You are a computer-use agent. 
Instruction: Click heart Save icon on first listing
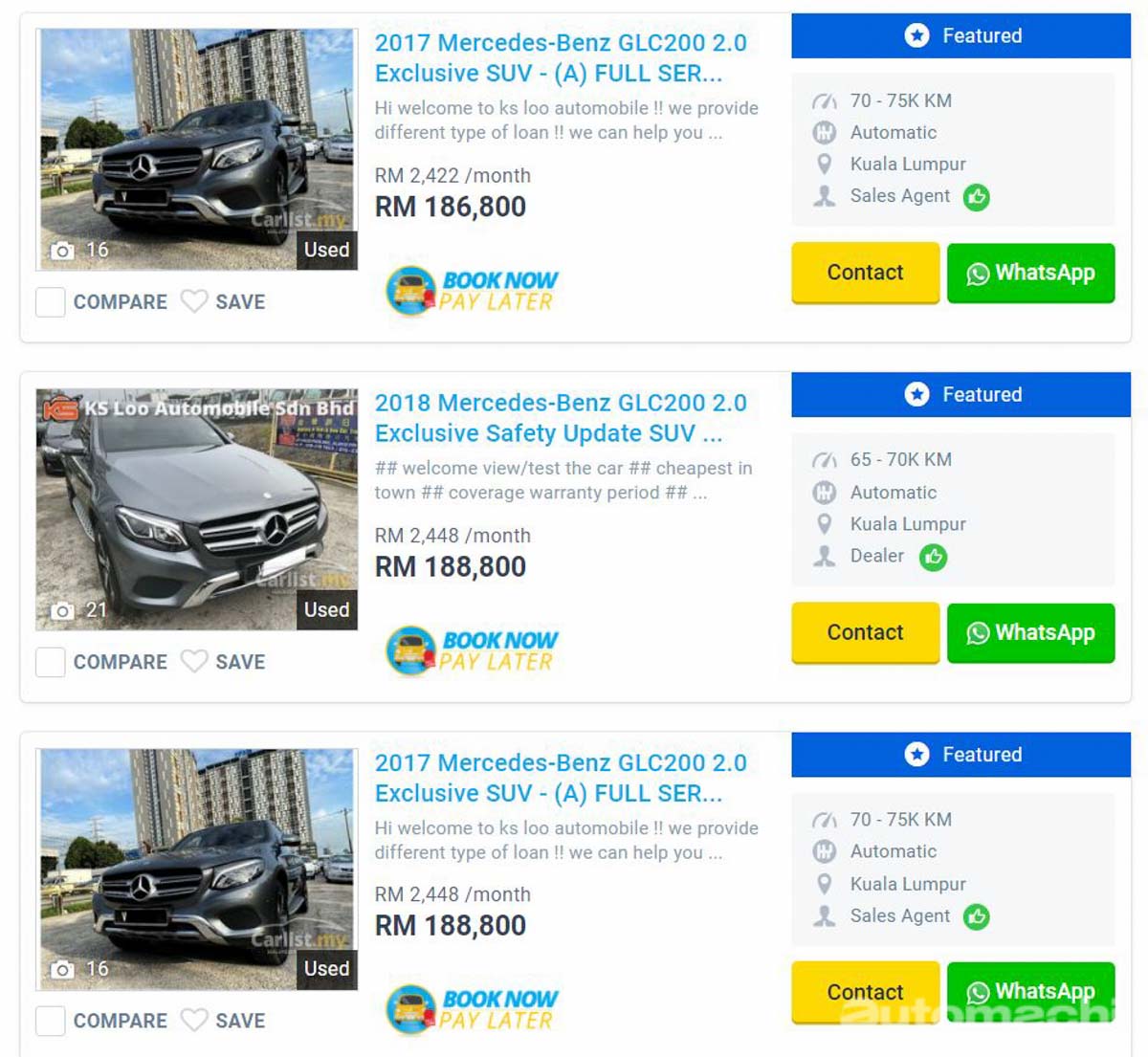194,301
